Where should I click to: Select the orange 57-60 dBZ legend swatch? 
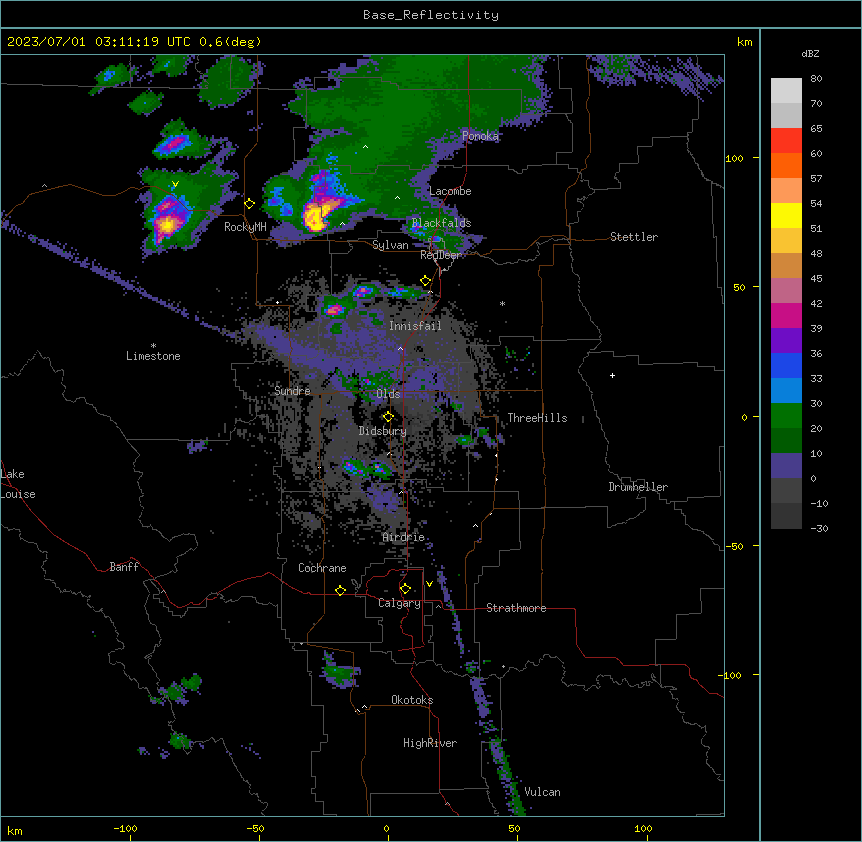coord(786,165)
